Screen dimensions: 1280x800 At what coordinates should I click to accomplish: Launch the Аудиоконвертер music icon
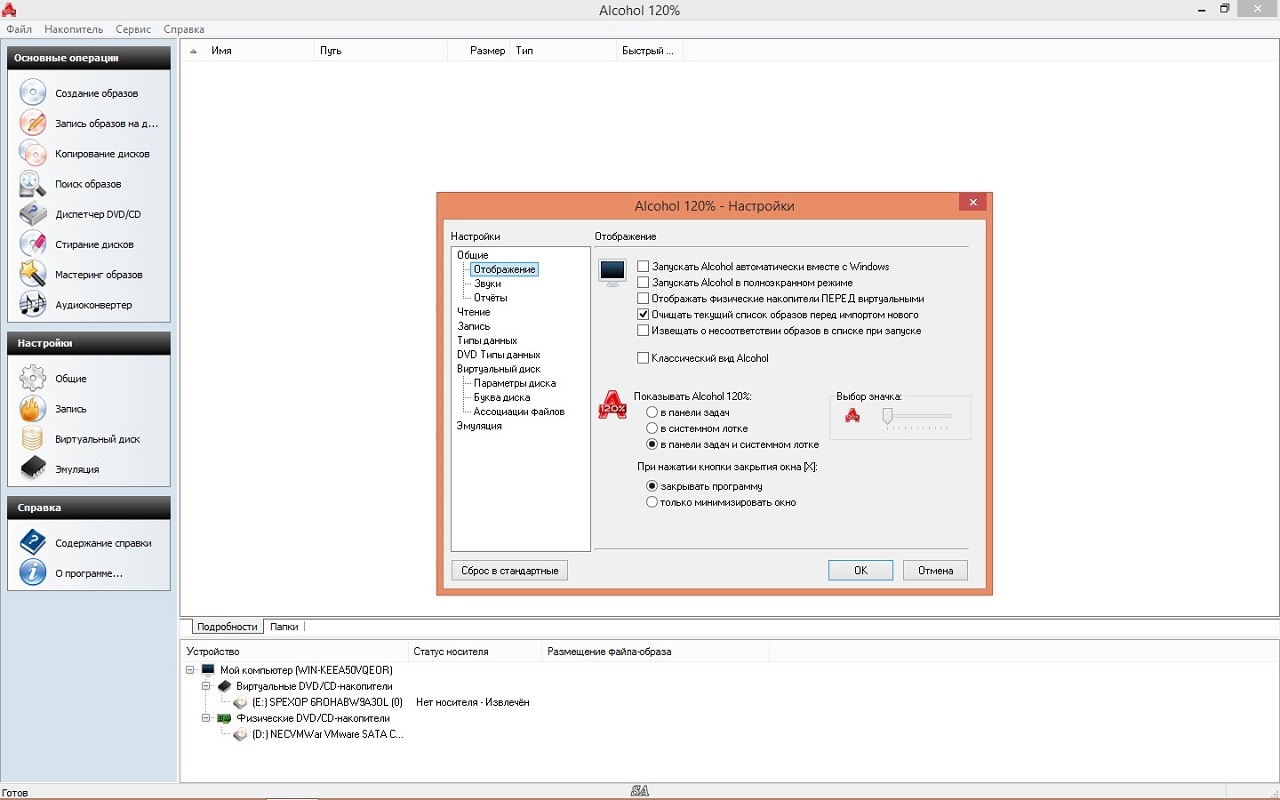pyautogui.click(x=33, y=304)
